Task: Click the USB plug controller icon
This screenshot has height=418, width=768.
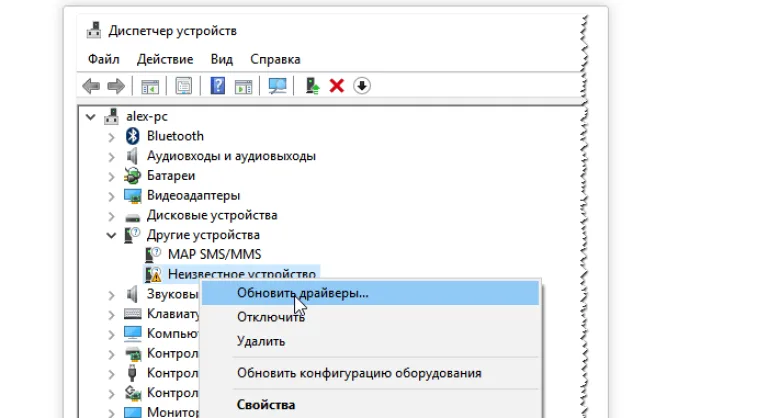Action: click(x=132, y=373)
